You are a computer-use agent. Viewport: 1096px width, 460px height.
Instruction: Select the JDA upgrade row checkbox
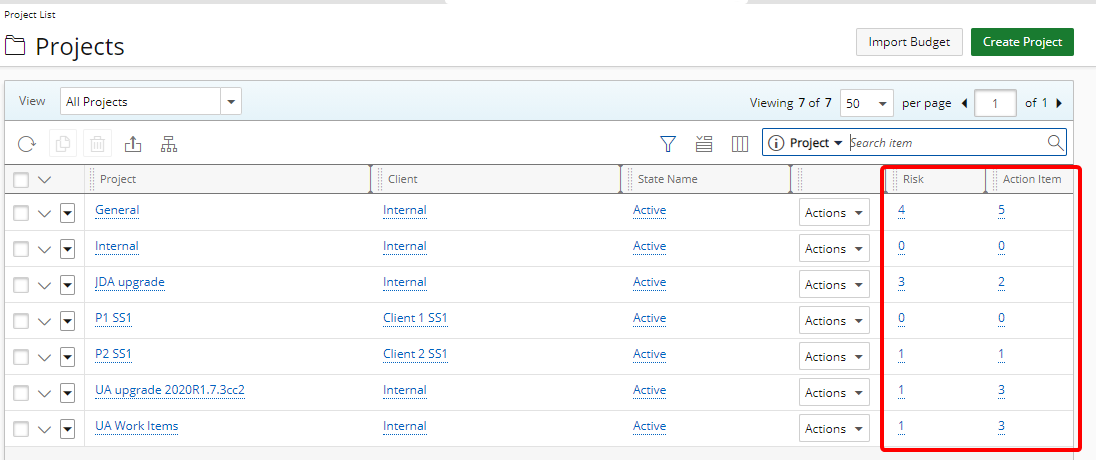[x=21, y=285]
